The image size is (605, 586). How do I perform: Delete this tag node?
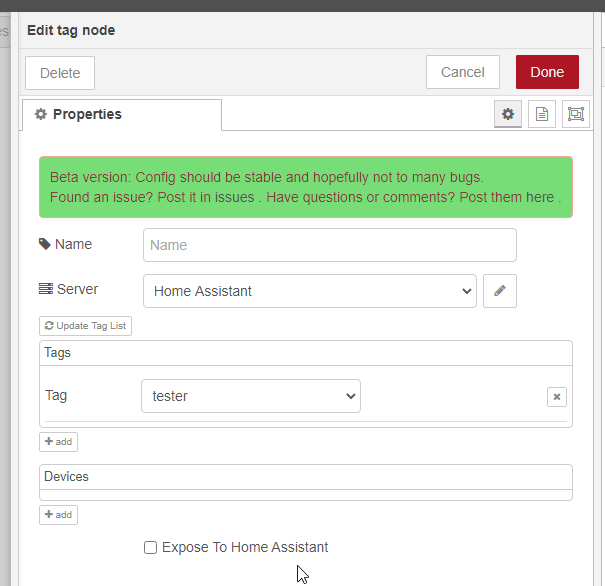coord(60,73)
